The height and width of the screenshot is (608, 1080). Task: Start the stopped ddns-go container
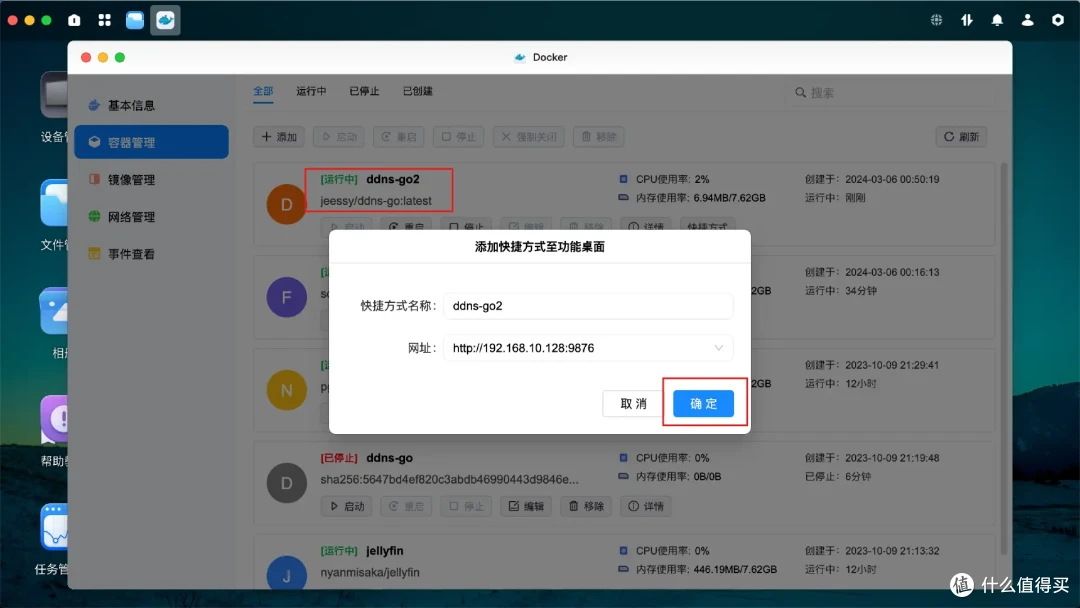click(347, 506)
